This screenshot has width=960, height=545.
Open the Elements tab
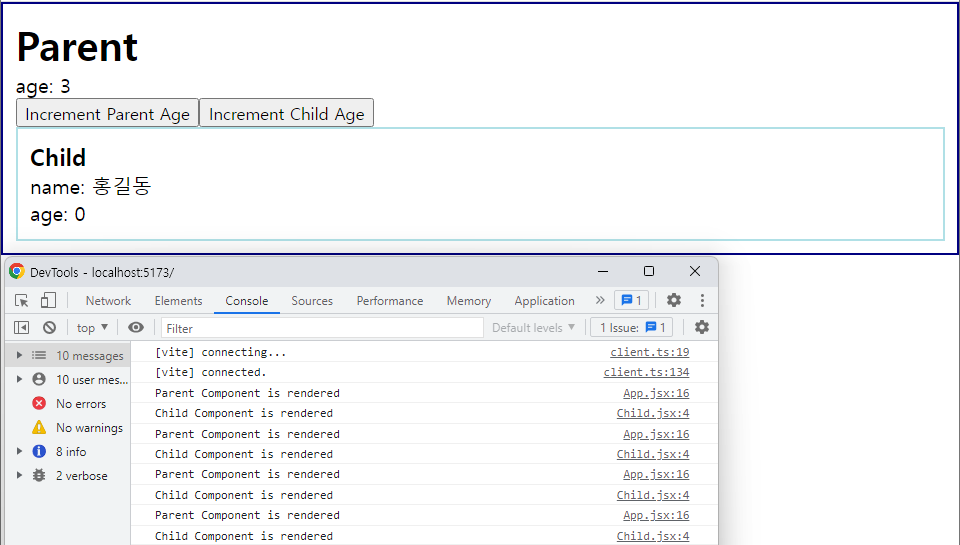tap(178, 301)
